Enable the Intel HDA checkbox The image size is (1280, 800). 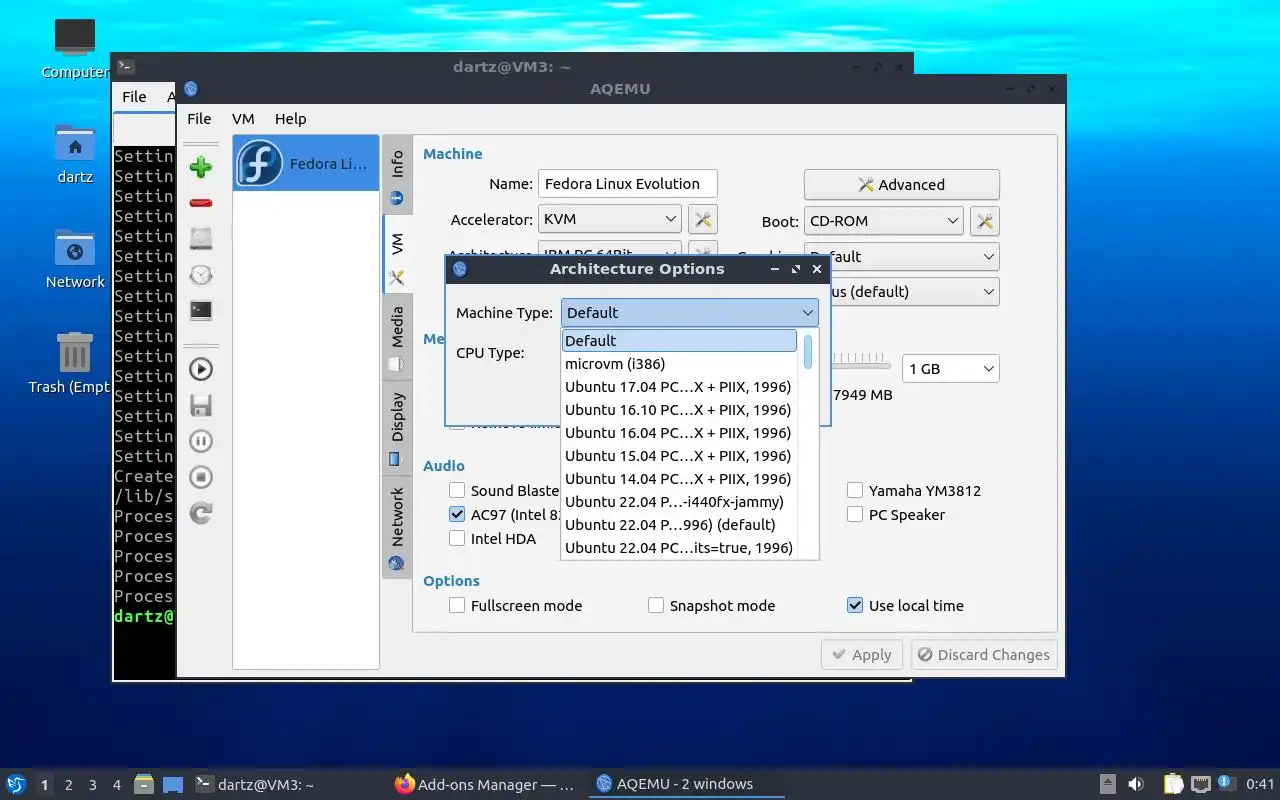(x=457, y=538)
